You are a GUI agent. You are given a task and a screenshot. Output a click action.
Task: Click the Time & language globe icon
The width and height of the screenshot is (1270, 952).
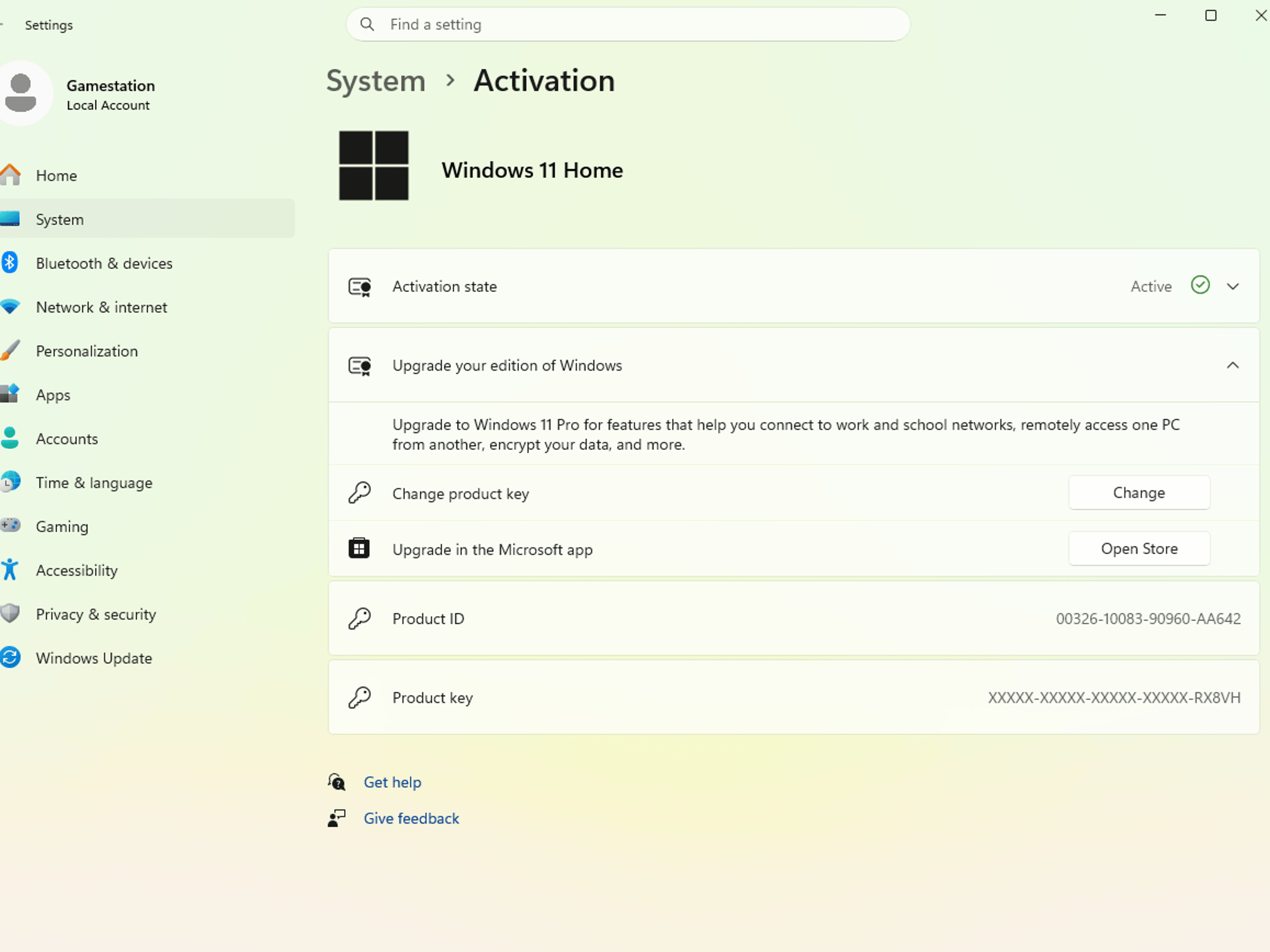(10, 482)
